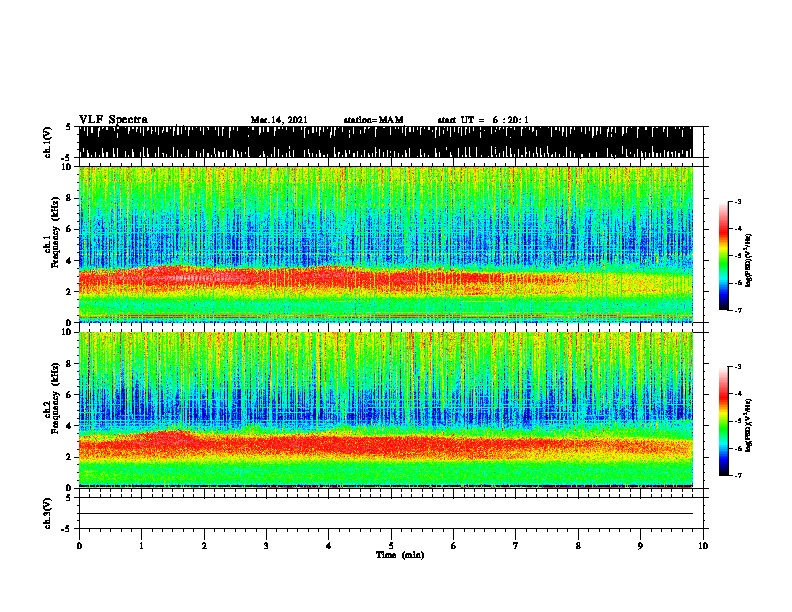The image size is (792, 612).
Task: Click the "5" tick on ch.3(V) axis
Action: 70,498
